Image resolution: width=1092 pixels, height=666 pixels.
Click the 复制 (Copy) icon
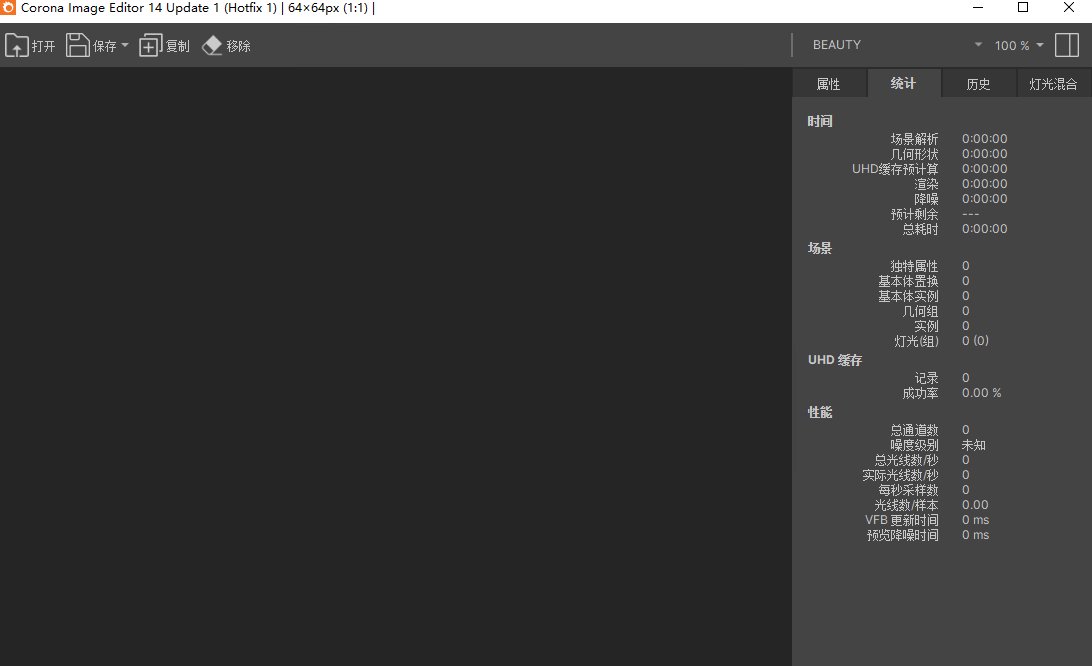pos(150,45)
